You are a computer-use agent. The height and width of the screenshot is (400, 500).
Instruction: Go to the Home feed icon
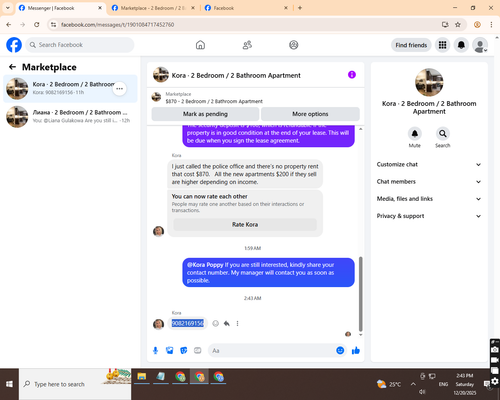click(200, 45)
